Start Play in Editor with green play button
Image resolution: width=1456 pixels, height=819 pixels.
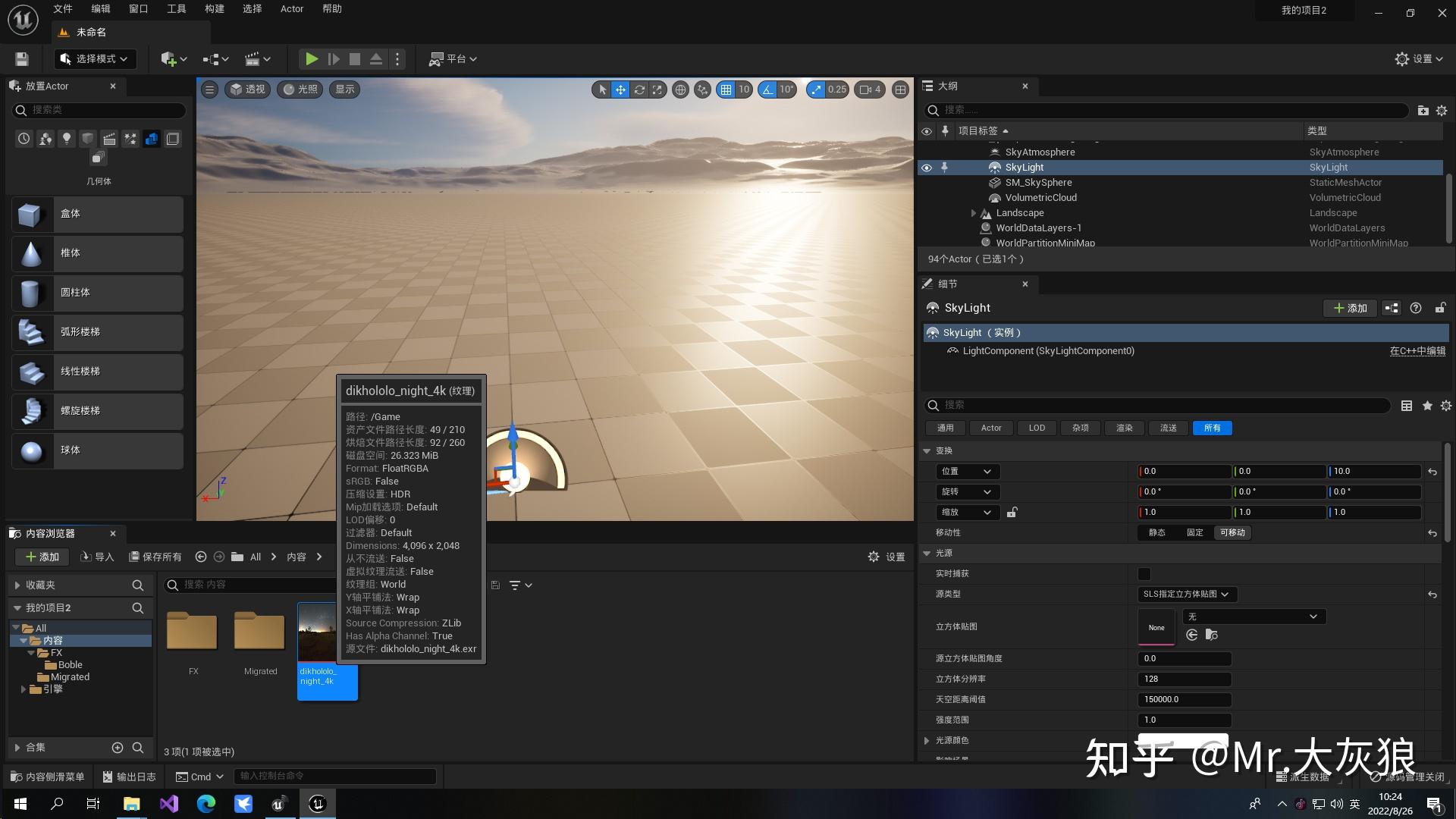click(311, 58)
